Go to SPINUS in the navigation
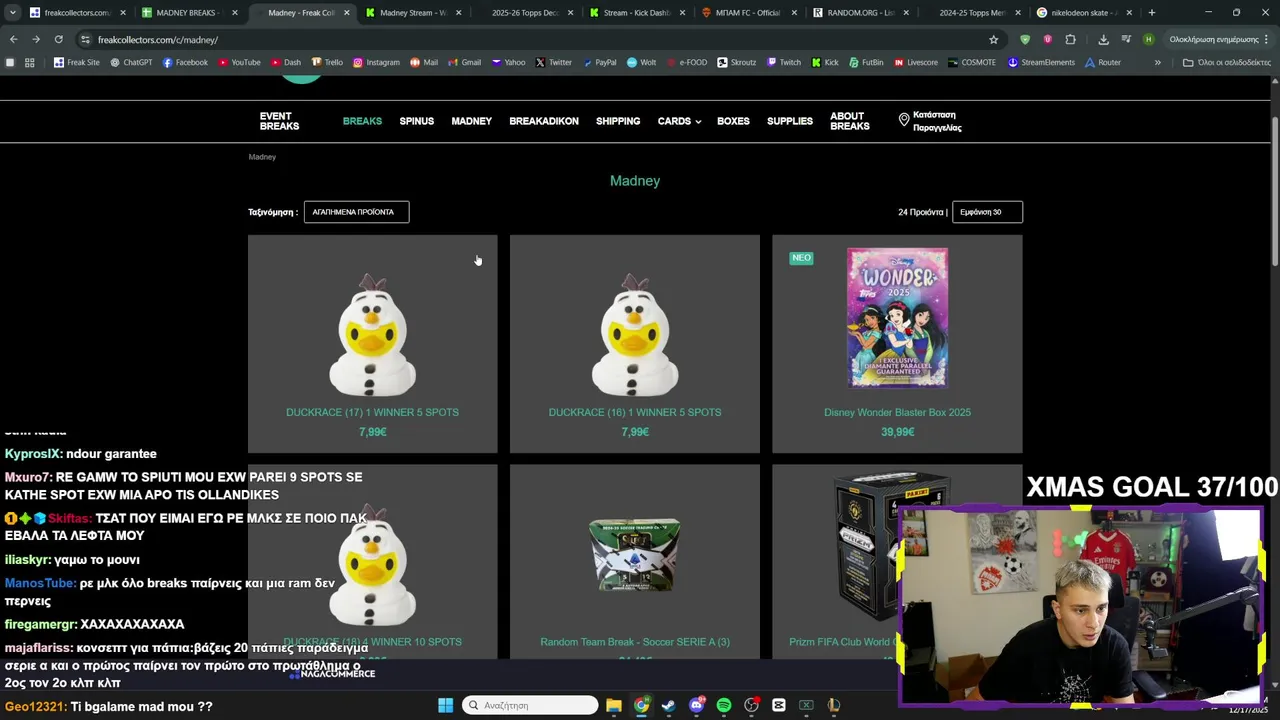The width and height of the screenshot is (1280, 720). click(416, 121)
